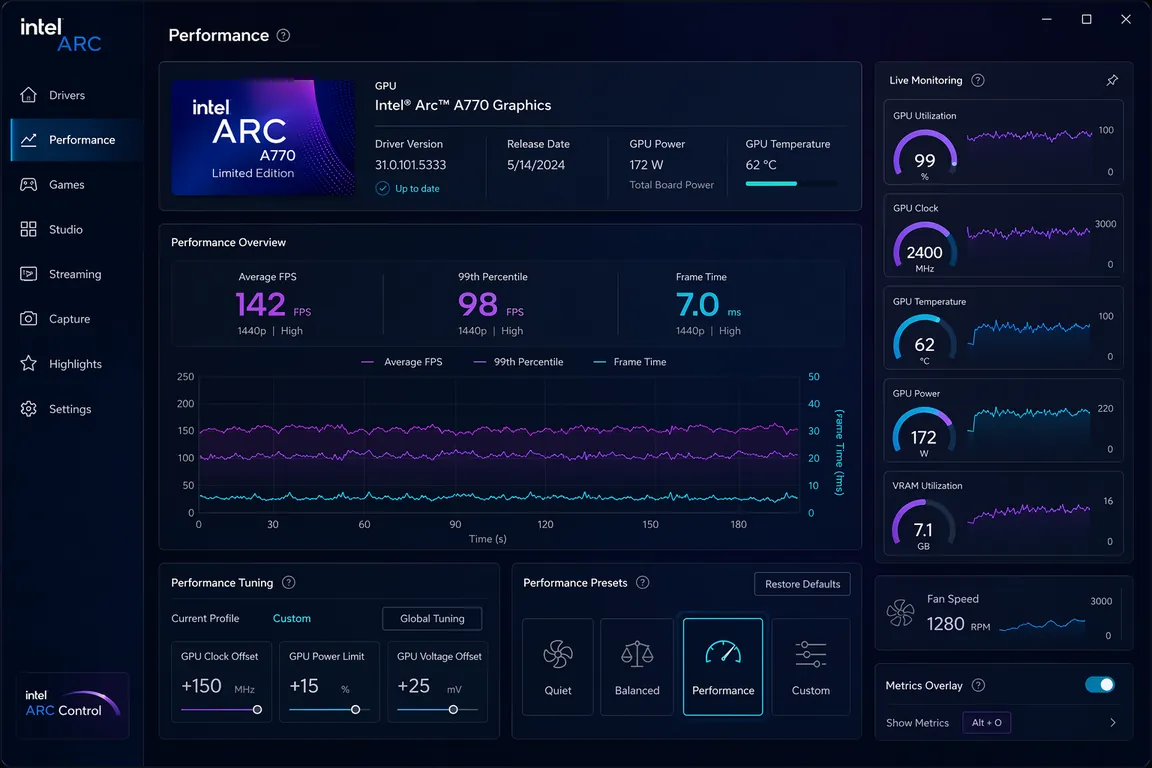Click the Arc A770 Limited Edition thumbnail

[x=263, y=137]
